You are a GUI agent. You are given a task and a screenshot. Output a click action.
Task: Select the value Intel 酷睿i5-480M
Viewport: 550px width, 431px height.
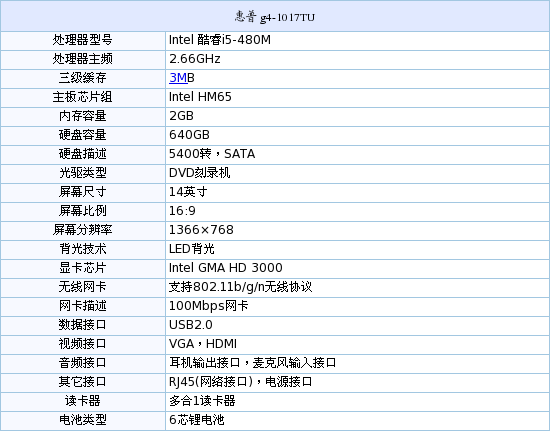click(220, 40)
